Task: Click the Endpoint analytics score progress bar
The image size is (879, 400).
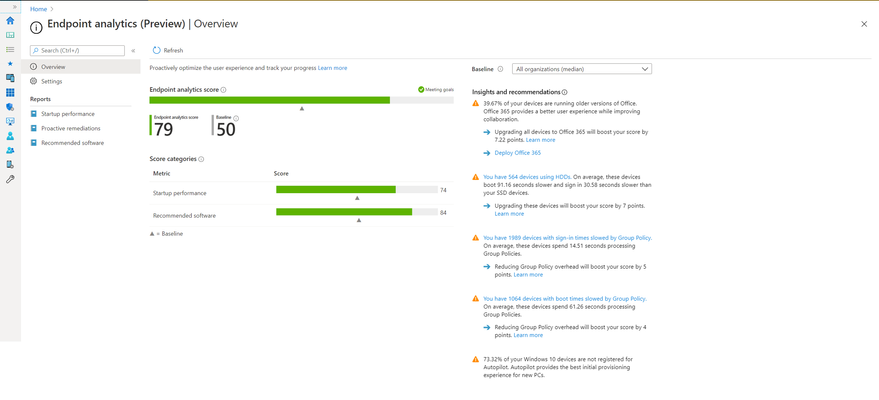Action: point(302,100)
